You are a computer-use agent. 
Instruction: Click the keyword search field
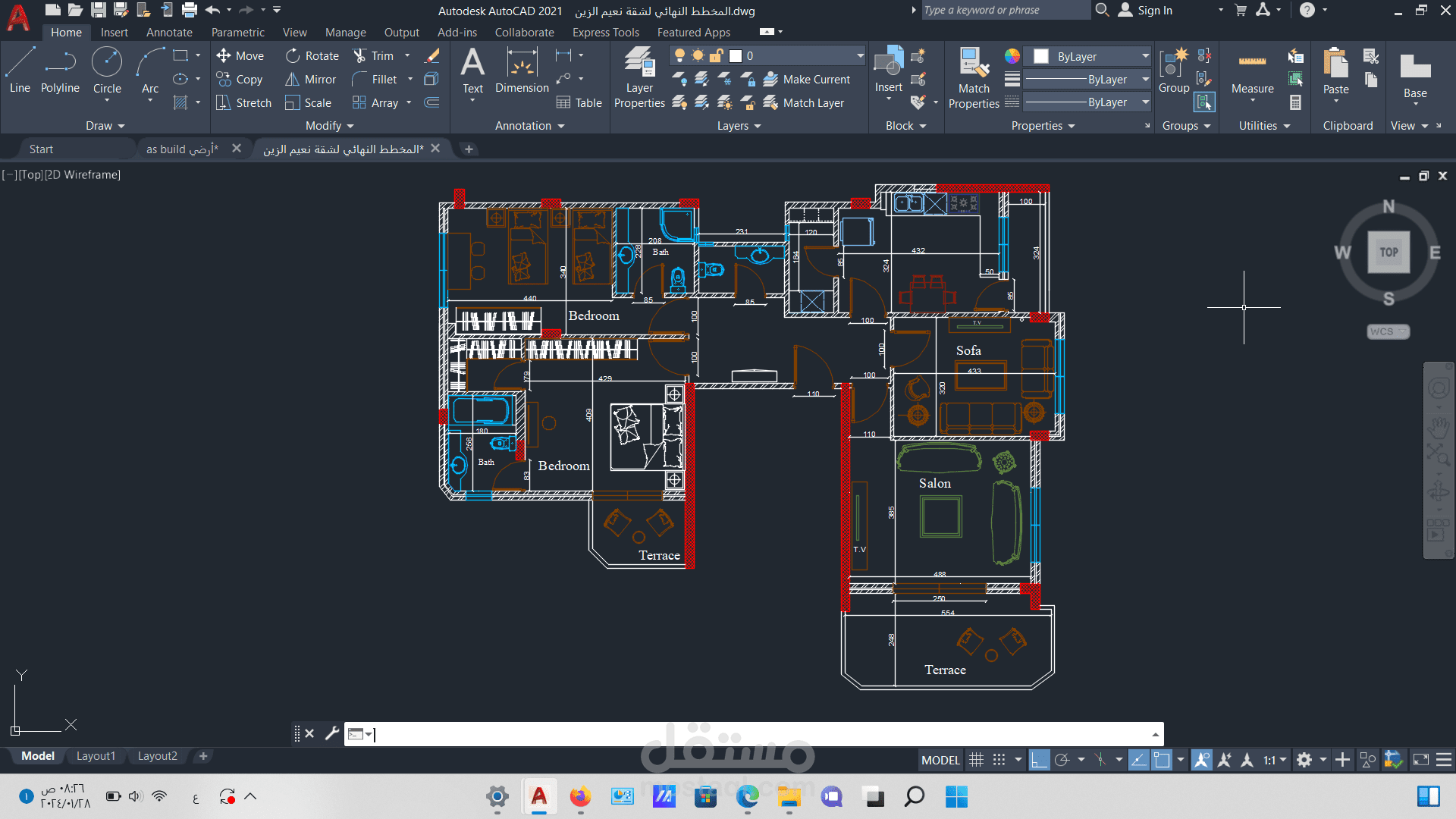tap(1005, 10)
